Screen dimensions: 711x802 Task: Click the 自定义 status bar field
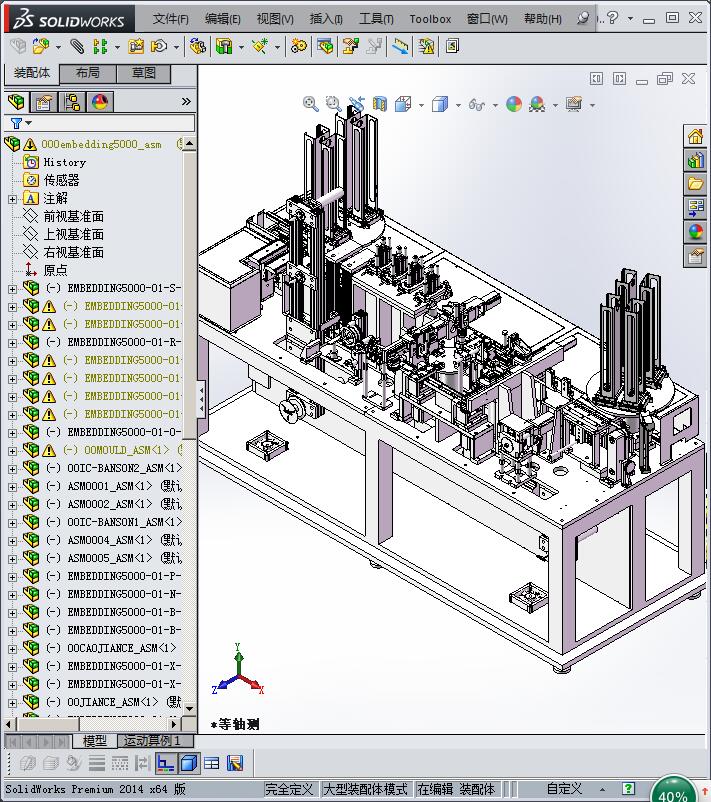(x=564, y=789)
